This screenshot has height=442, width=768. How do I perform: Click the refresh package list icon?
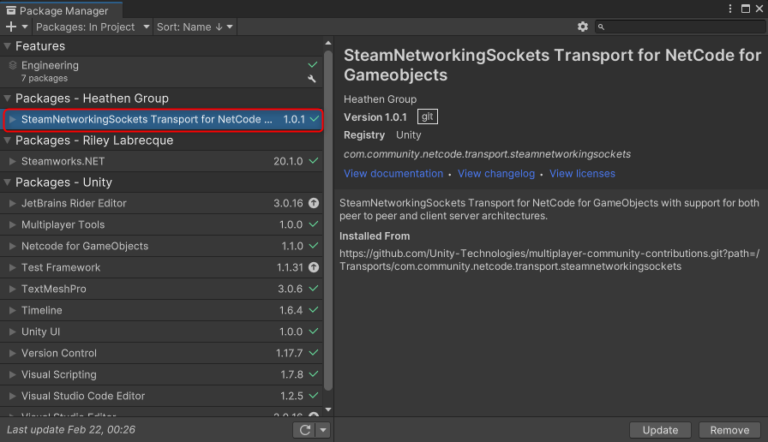304,430
